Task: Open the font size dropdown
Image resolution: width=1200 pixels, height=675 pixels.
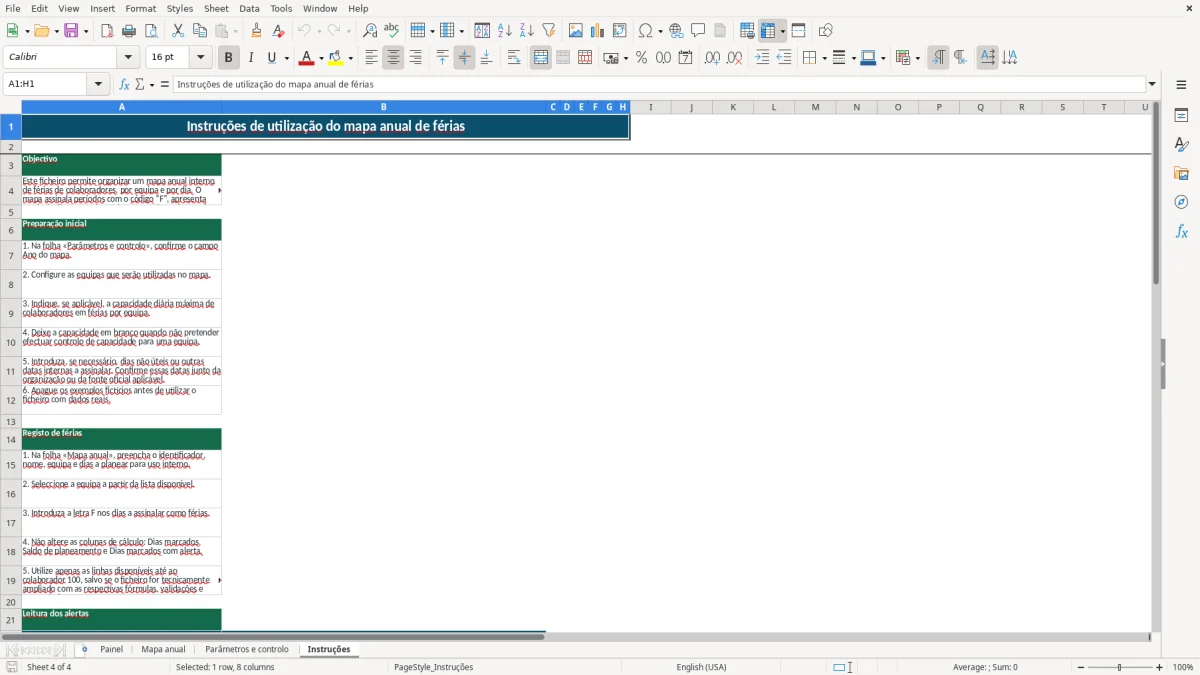Action: [x=201, y=58]
